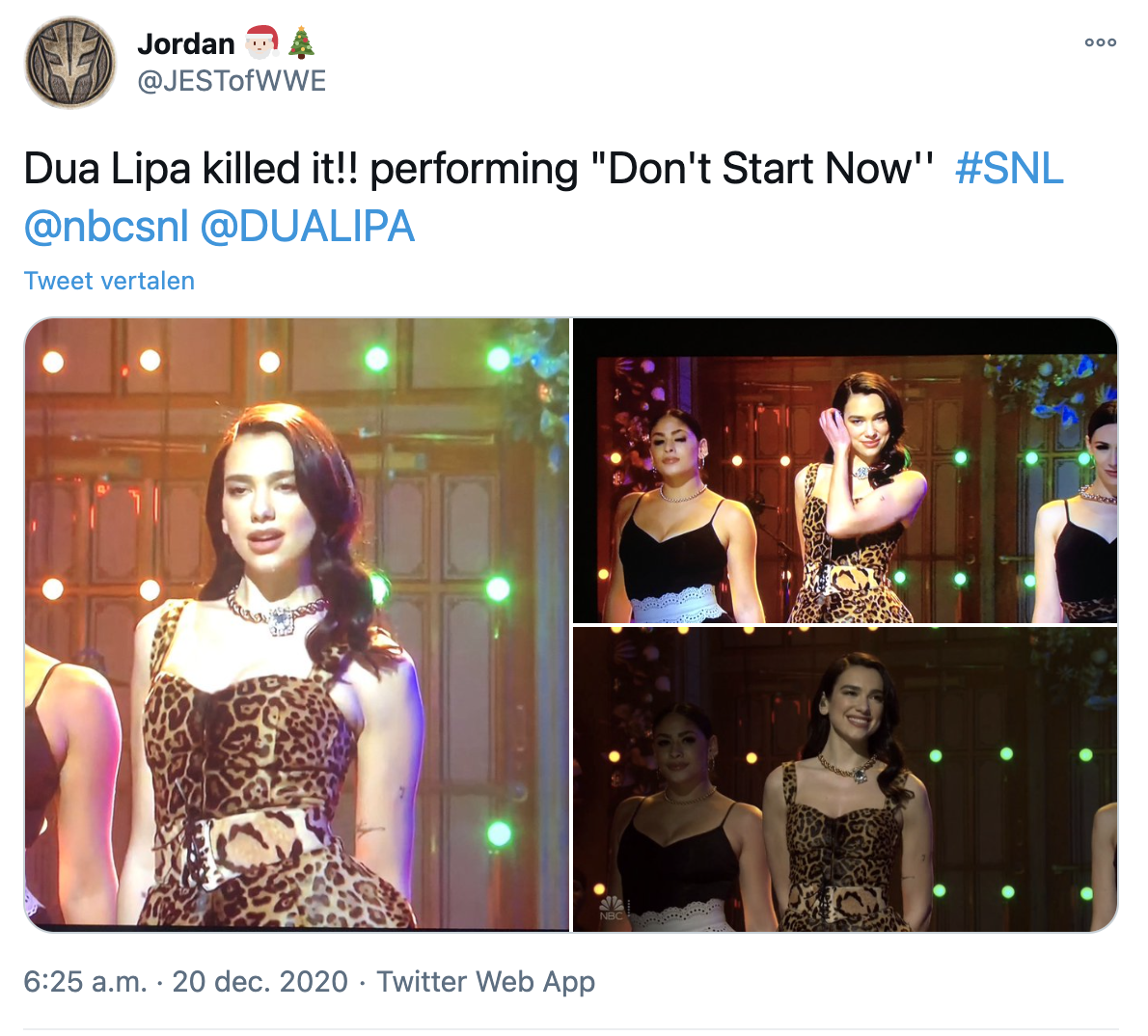
Task: Click the NBC logo watermark in bottom-right photo
Action: [612, 908]
